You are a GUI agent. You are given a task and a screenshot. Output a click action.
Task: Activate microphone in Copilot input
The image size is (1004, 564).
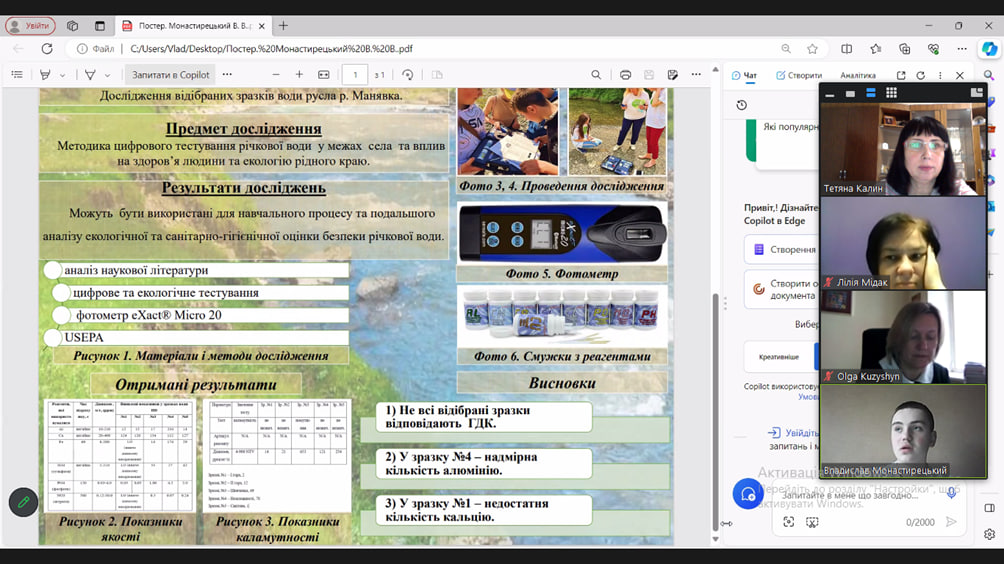coord(951,493)
